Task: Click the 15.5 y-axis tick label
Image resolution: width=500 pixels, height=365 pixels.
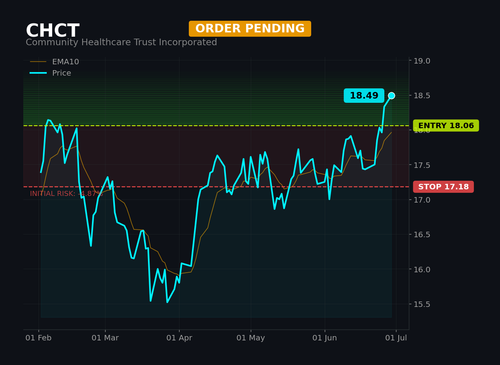Action: 422,304
